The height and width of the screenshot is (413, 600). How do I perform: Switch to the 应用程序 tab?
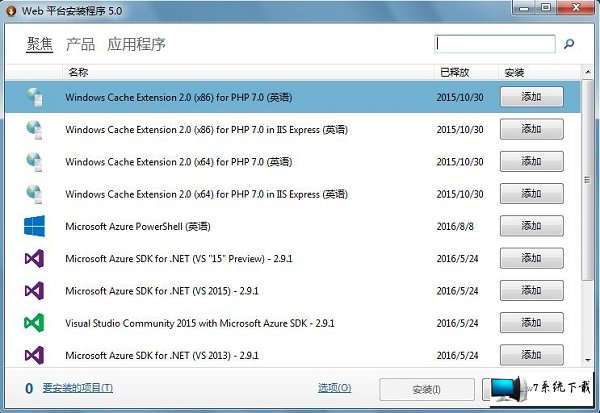tap(136, 44)
